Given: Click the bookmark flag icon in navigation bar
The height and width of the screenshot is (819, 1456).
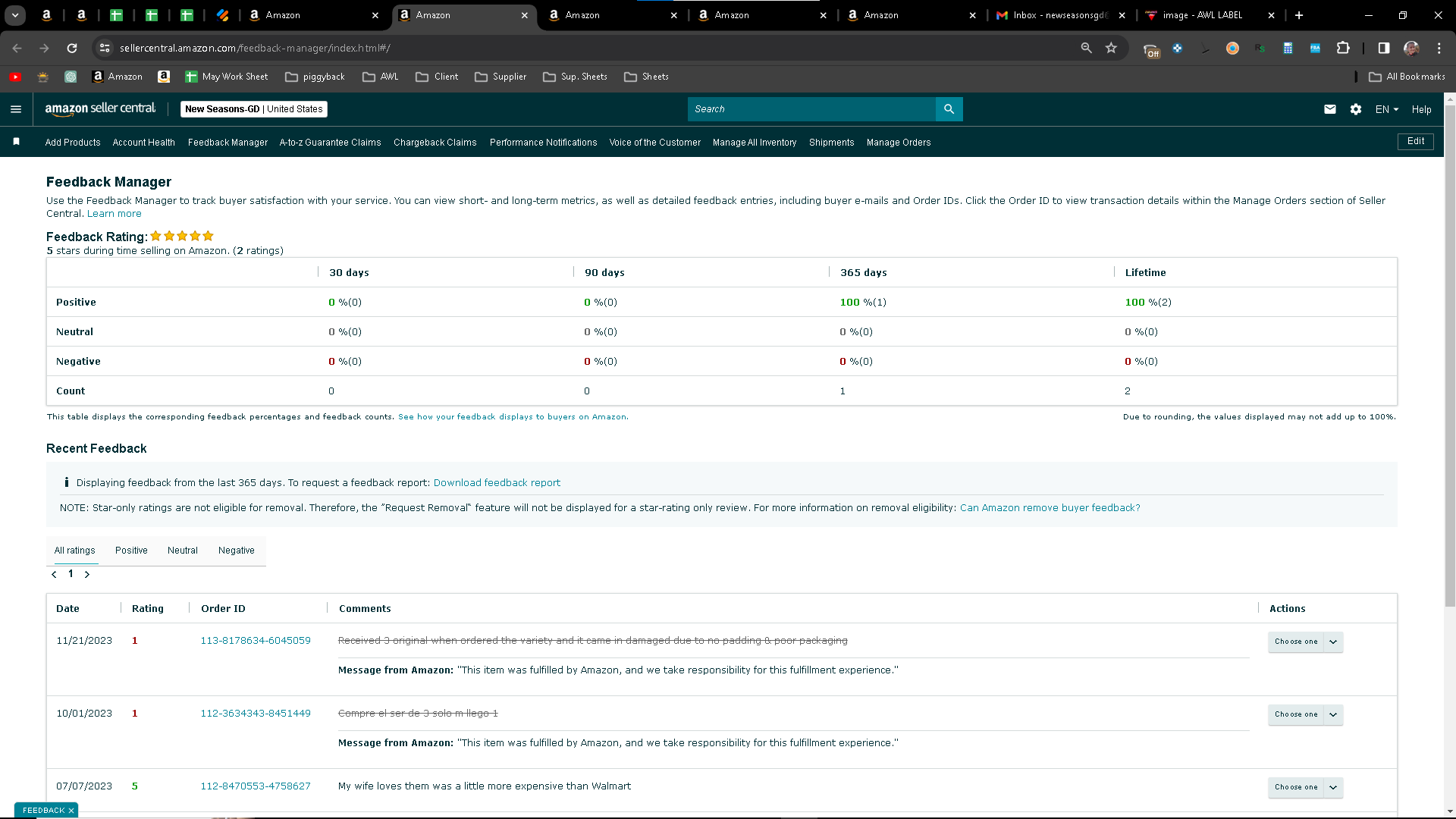Looking at the screenshot, I should (x=17, y=142).
